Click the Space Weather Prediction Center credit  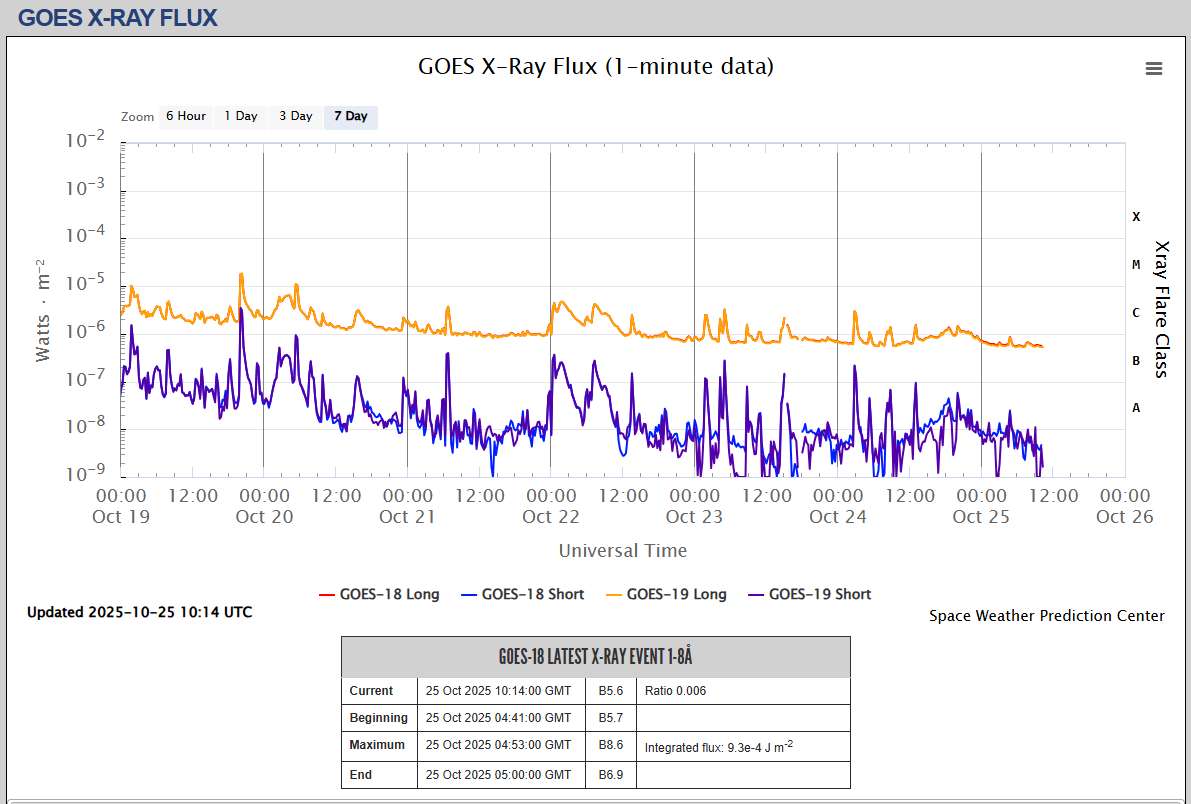click(x=1046, y=616)
